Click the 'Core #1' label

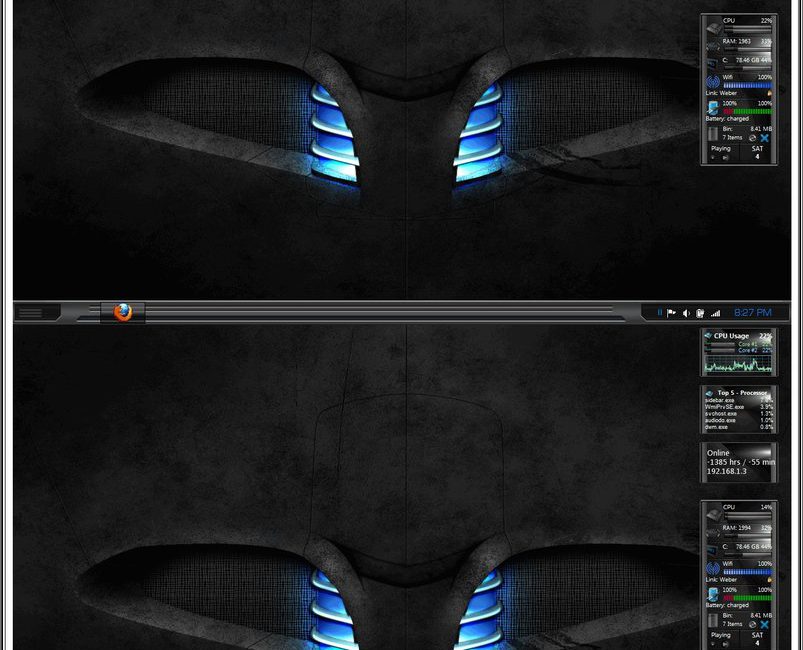pos(748,344)
